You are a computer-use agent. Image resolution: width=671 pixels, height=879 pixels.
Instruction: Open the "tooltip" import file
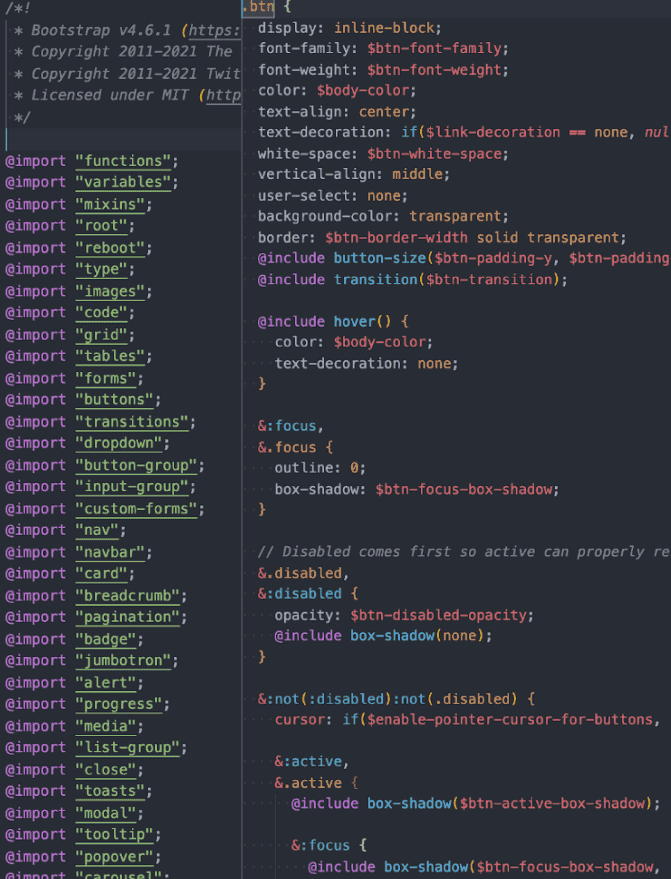(117, 834)
